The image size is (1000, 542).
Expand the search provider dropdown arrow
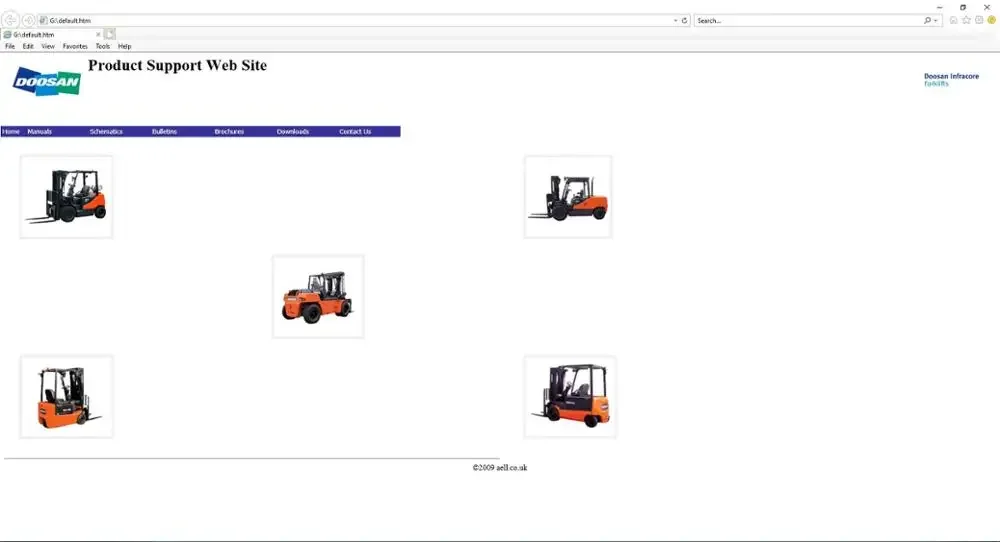[936, 20]
